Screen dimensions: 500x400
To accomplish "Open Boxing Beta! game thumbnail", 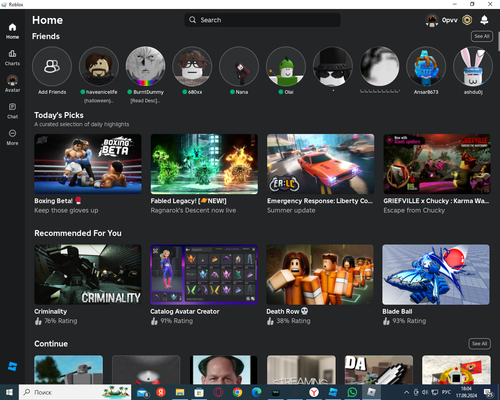I will point(88,164).
